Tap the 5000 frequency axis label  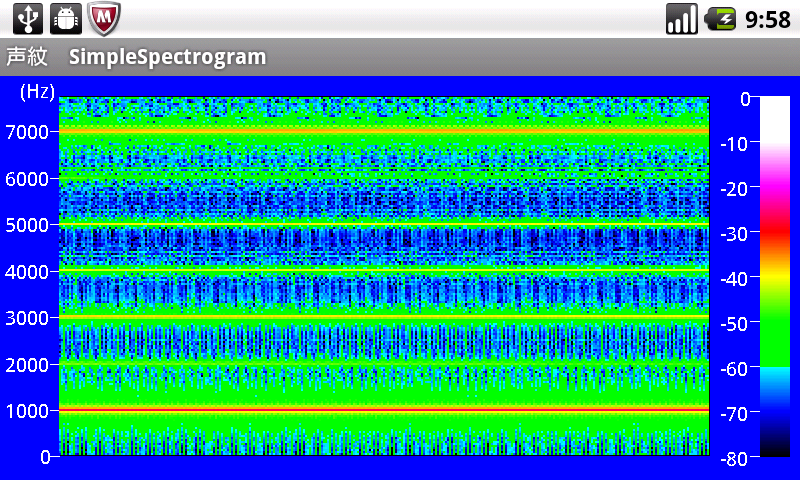27,225
